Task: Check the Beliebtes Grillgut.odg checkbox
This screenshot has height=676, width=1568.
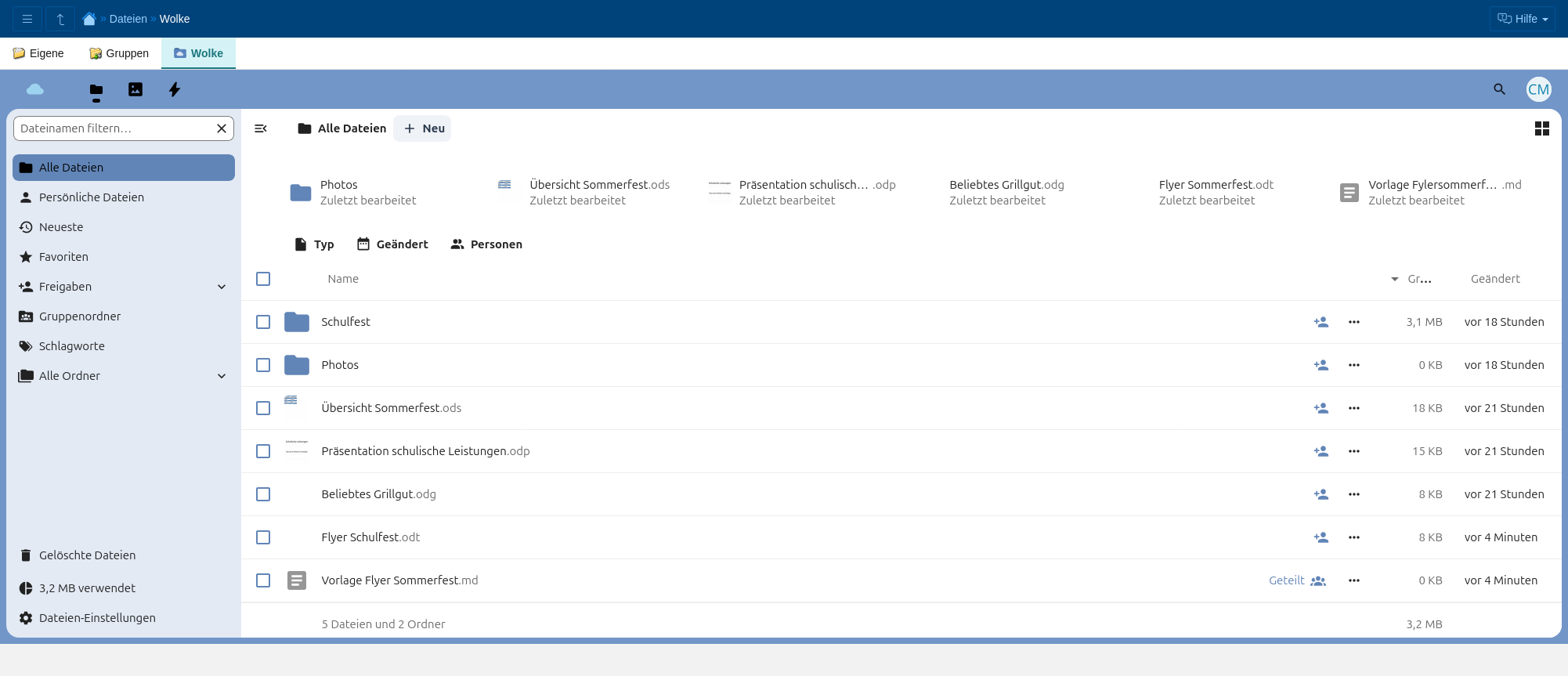Action: click(263, 494)
